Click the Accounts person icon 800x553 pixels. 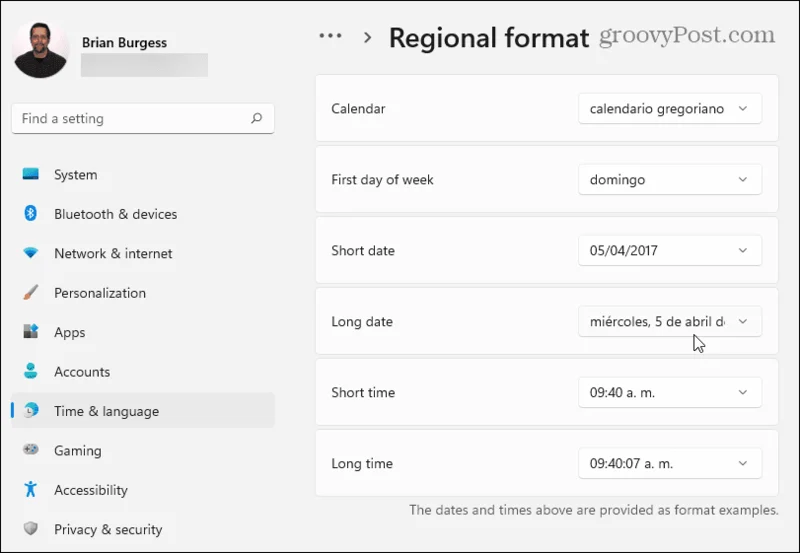[x=31, y=371]
